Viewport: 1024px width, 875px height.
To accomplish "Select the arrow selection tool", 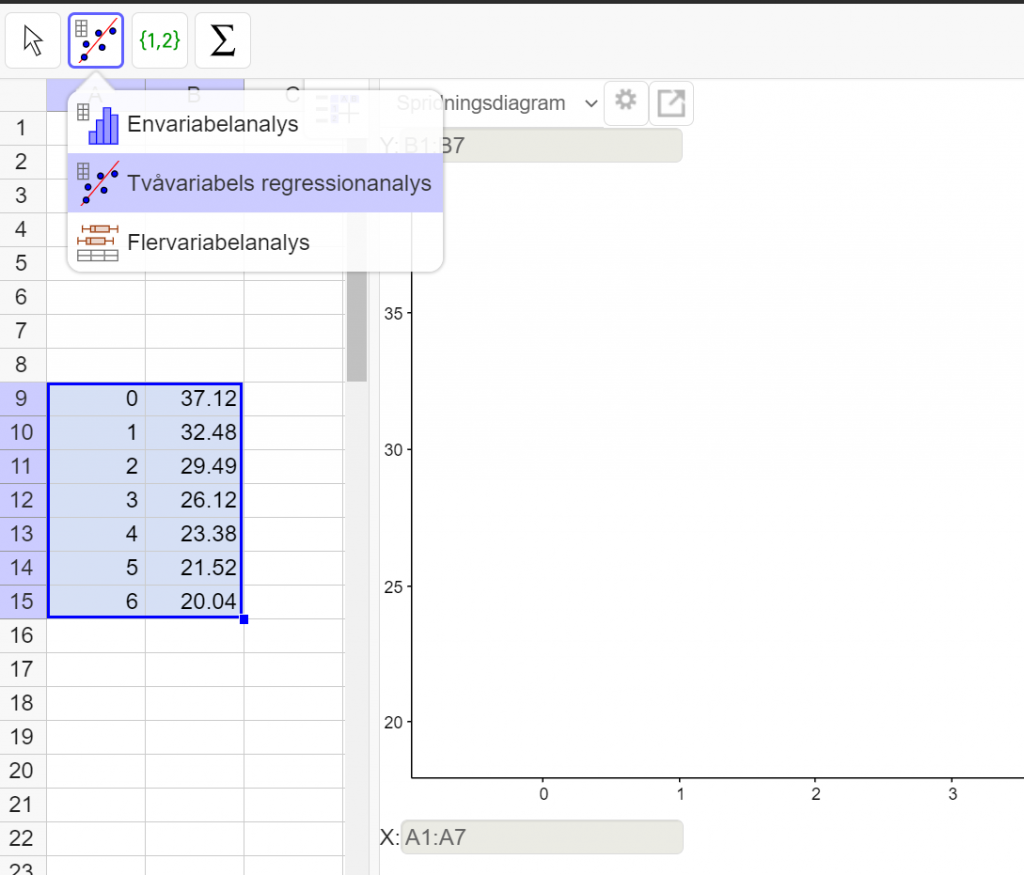I will tap(32, 40).
